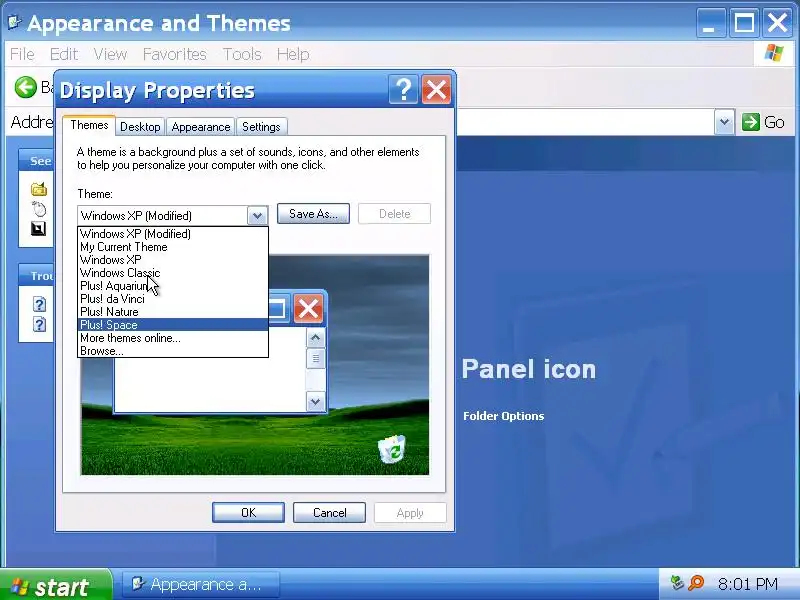Screen dimensions: 800x600
Task: Maximize the Appearance and Themes window
Action: tap(744, 23)
